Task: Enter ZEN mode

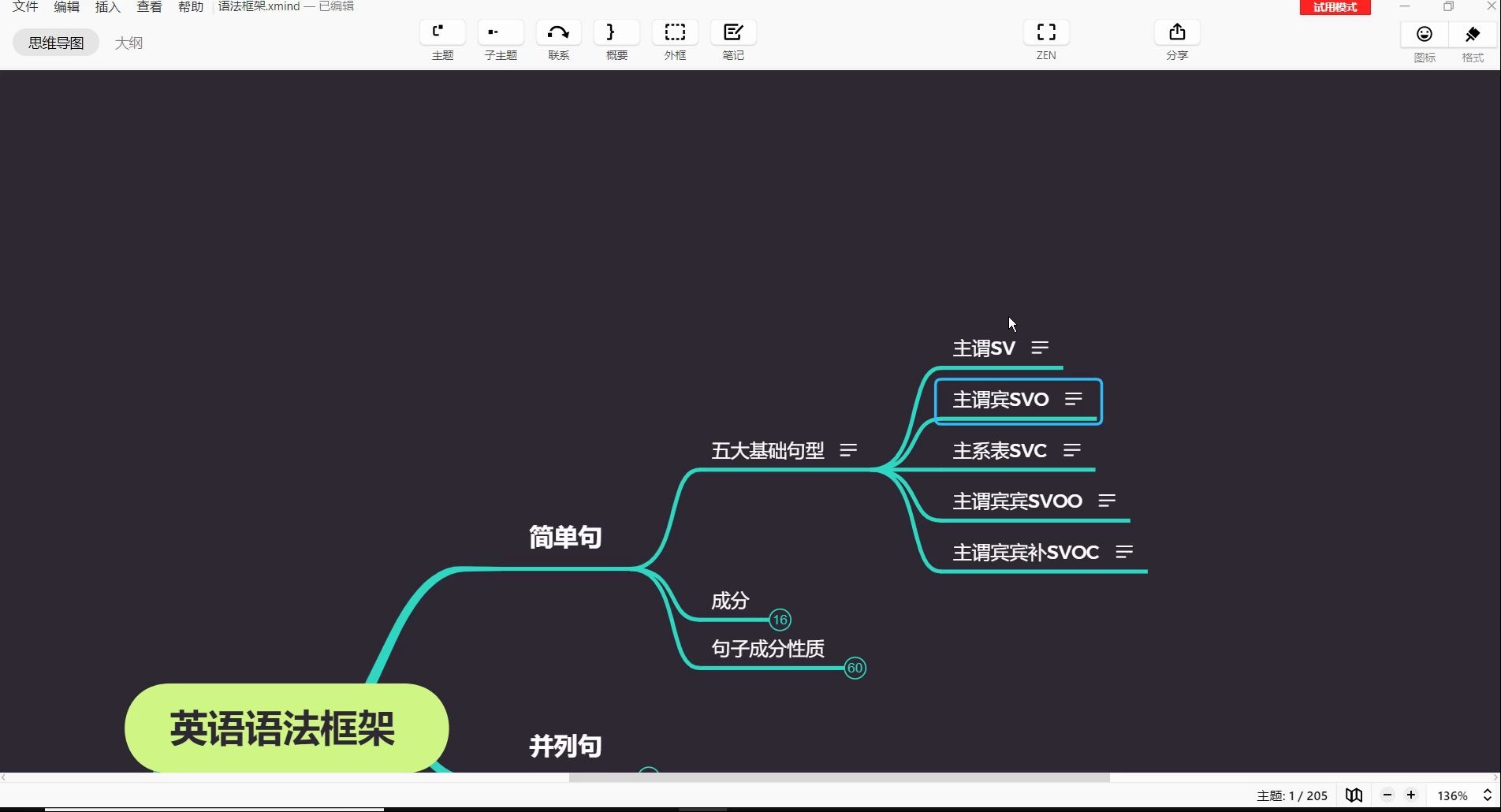Action: coord(1046,33)
